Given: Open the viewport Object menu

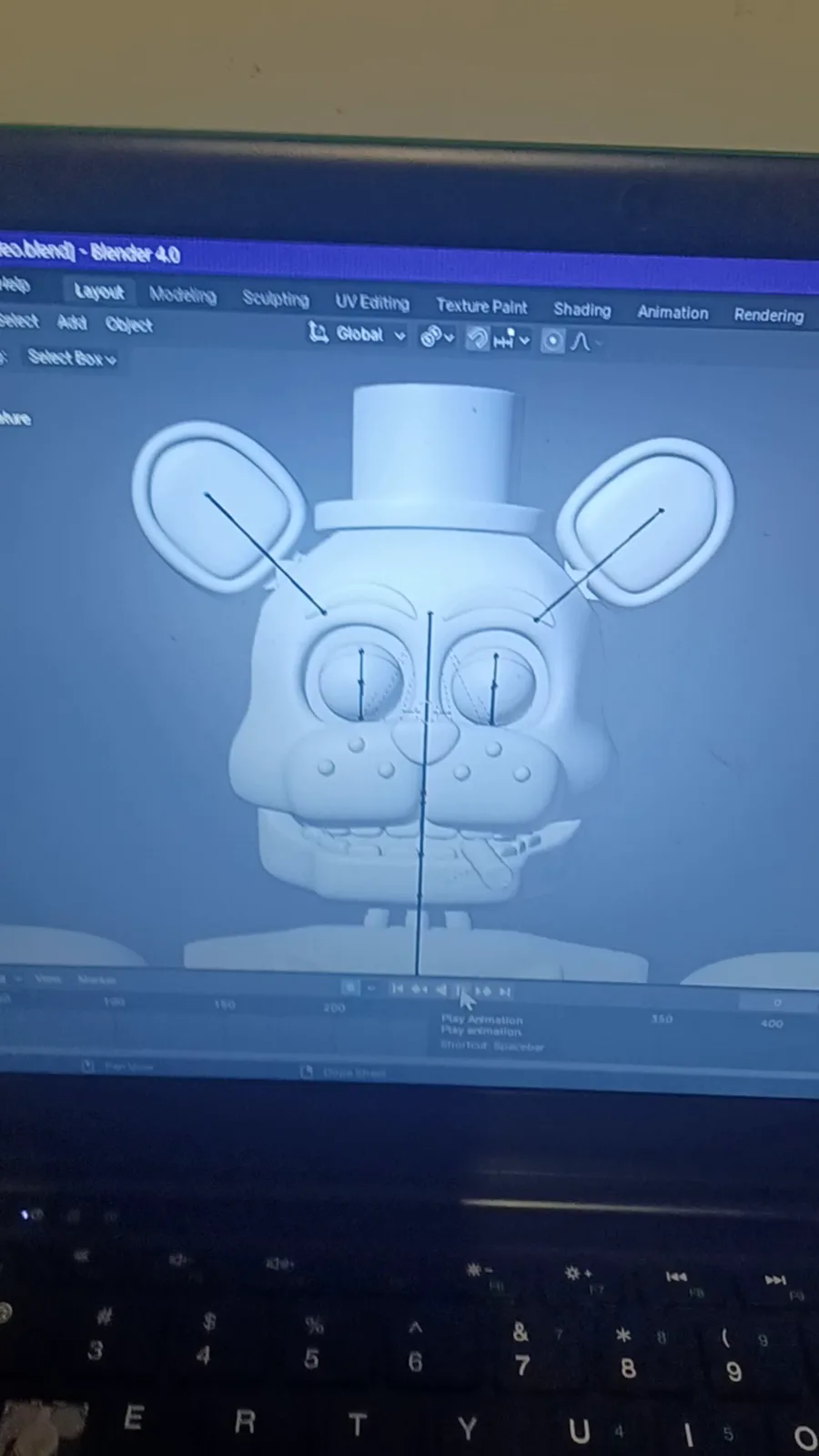Looking at the screenshot, I should click(129, 324).
